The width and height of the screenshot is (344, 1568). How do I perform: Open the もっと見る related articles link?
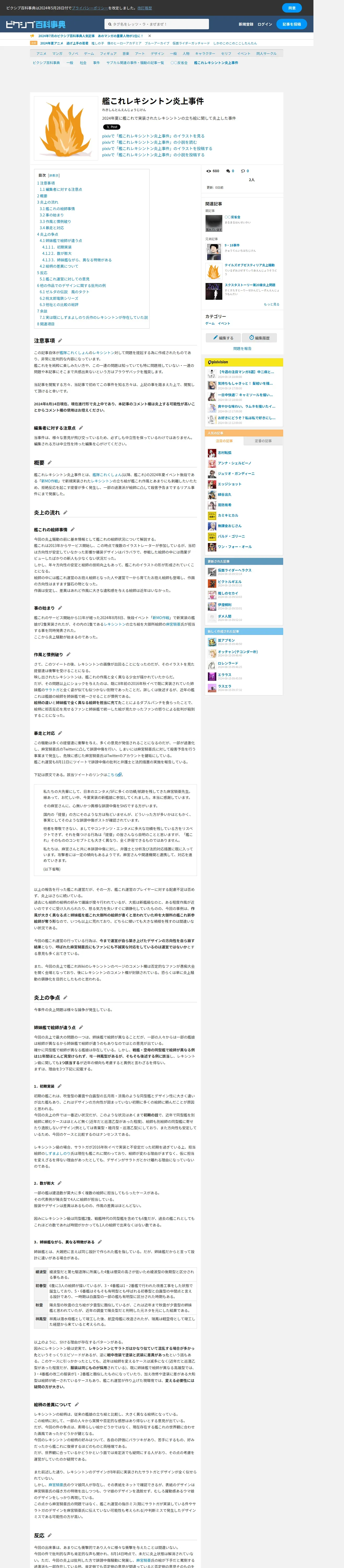tap(272, 304)
